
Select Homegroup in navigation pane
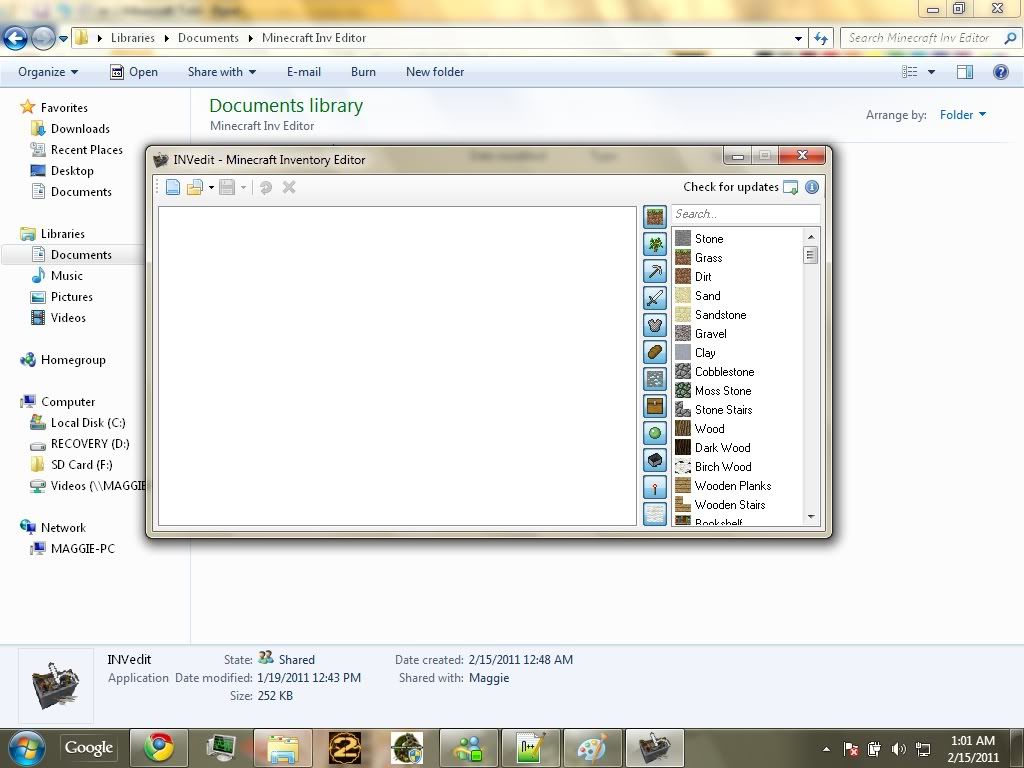(73, 360)
